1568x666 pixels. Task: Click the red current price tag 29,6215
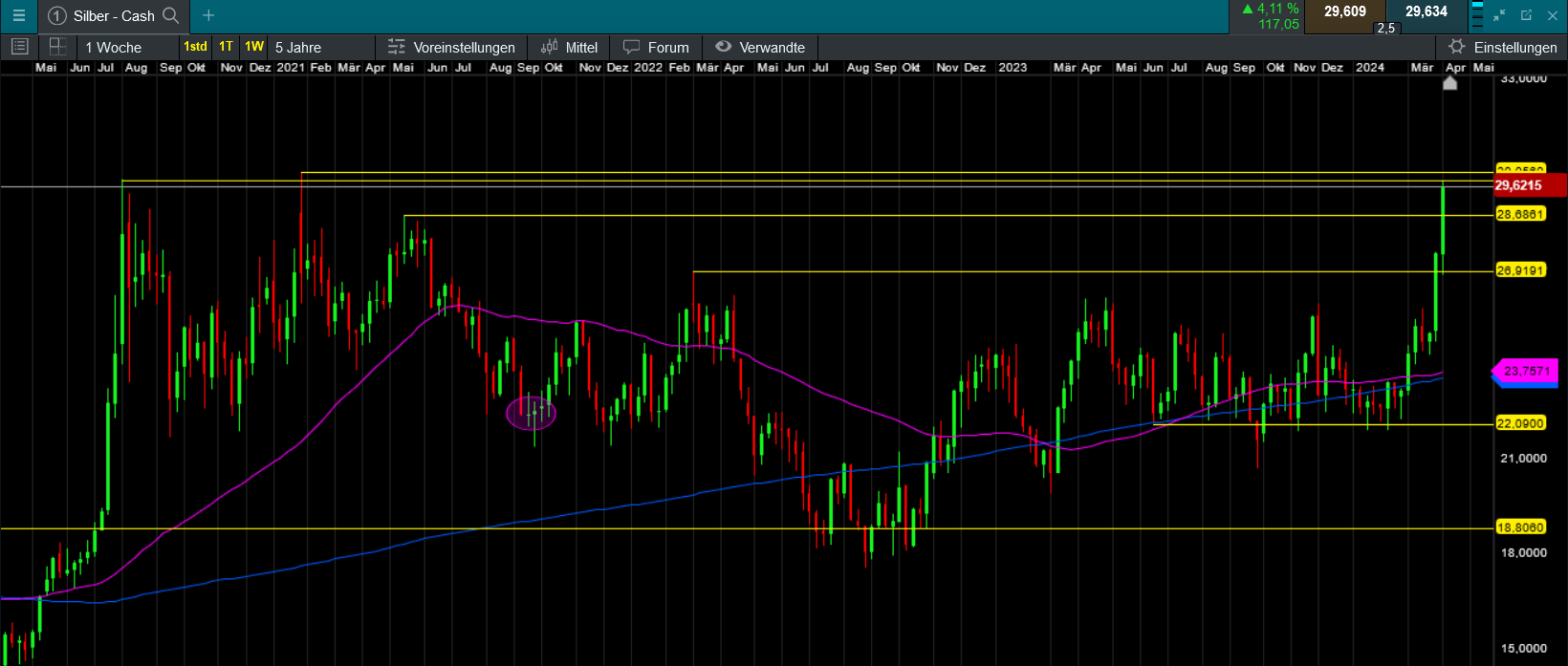click(1528, 185)
